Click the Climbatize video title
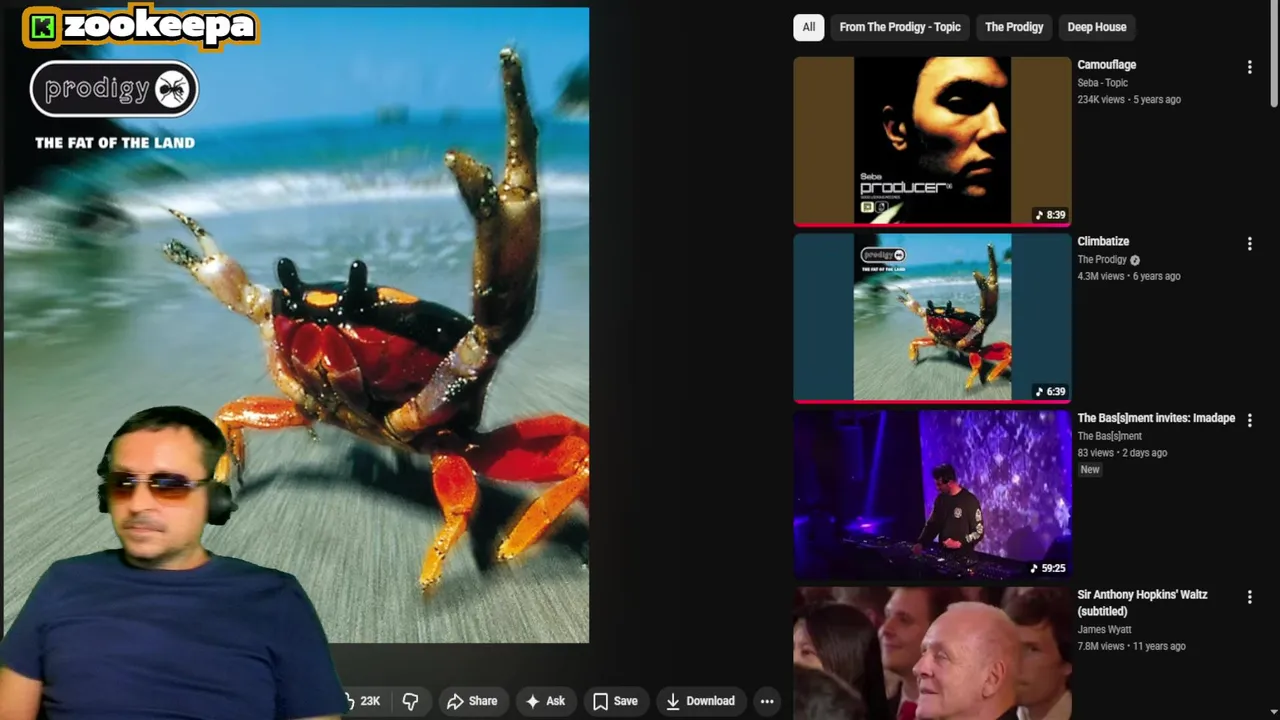The width and height of the screenshot is (1280, 720). coord(1103,241)
